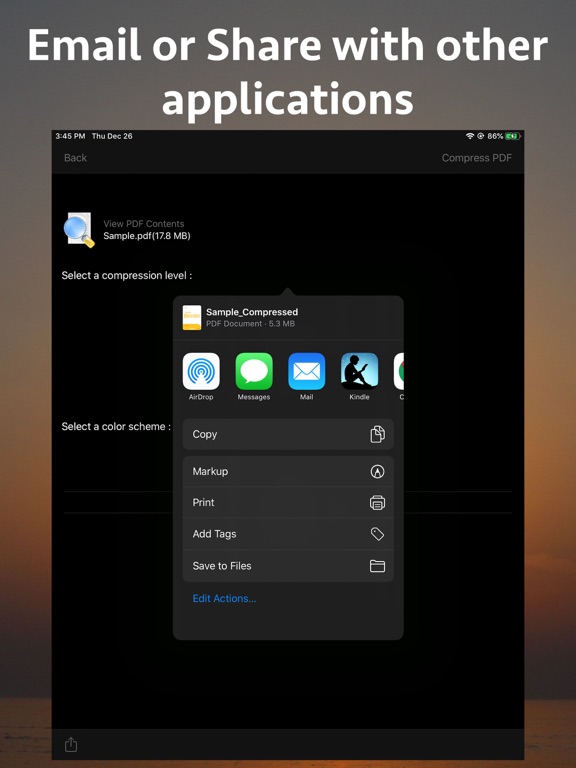Screen dimensions: 576x768
Task: Select Copy in the share sheet
Action: tap(288, 434)
